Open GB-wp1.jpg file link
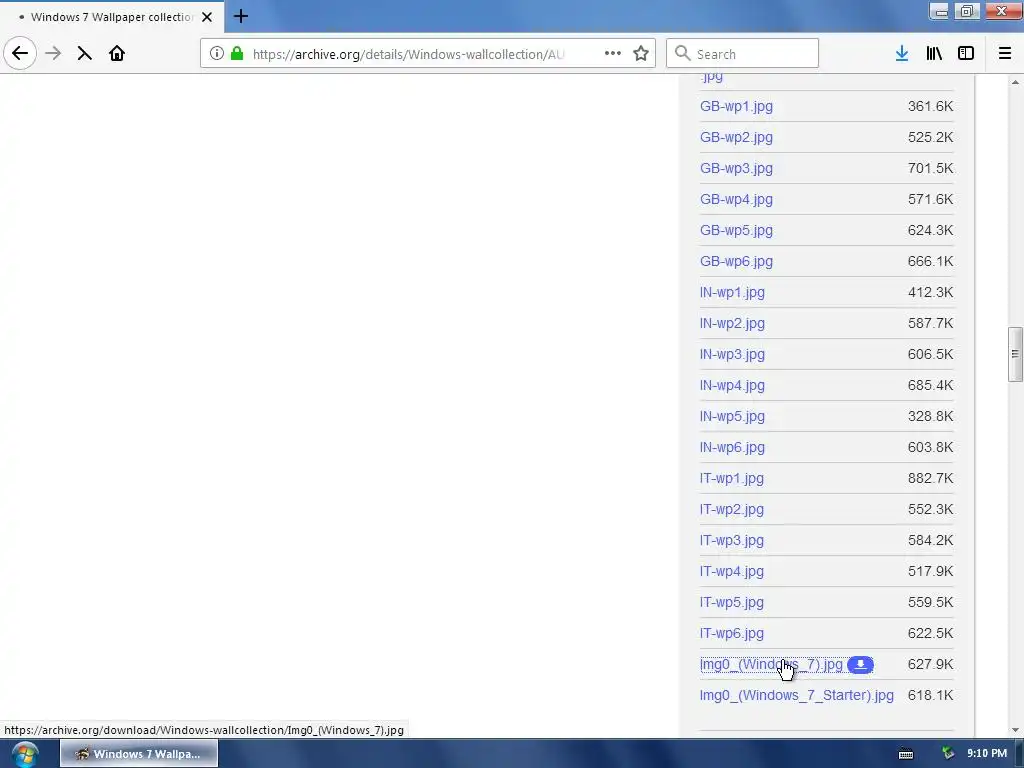This screenshot has height=768, width=1024. click(x=736, y=106)
